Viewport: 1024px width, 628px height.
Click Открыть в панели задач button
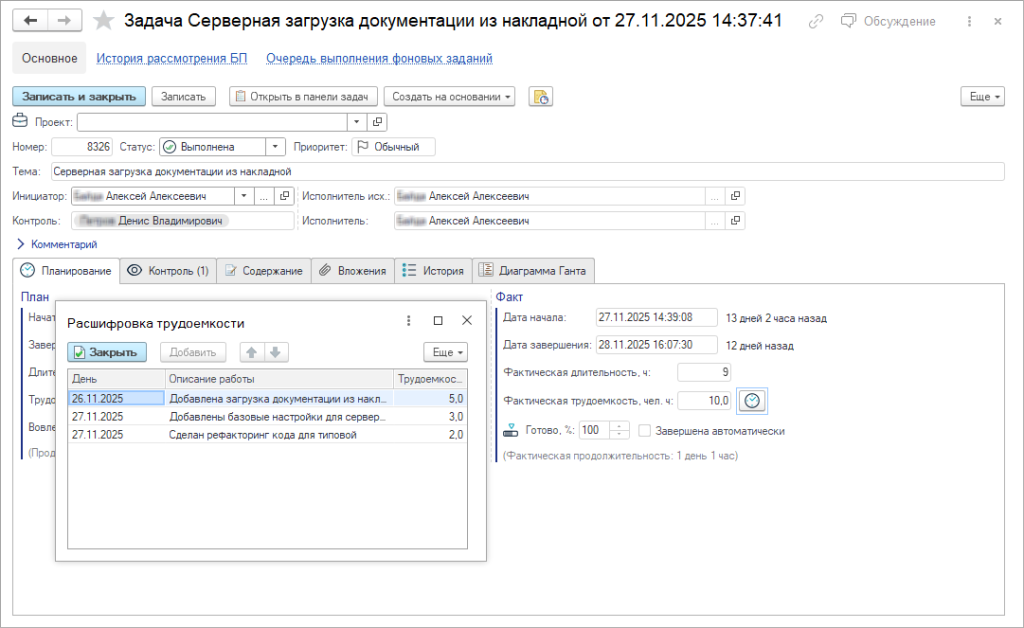tap(304, 97)
